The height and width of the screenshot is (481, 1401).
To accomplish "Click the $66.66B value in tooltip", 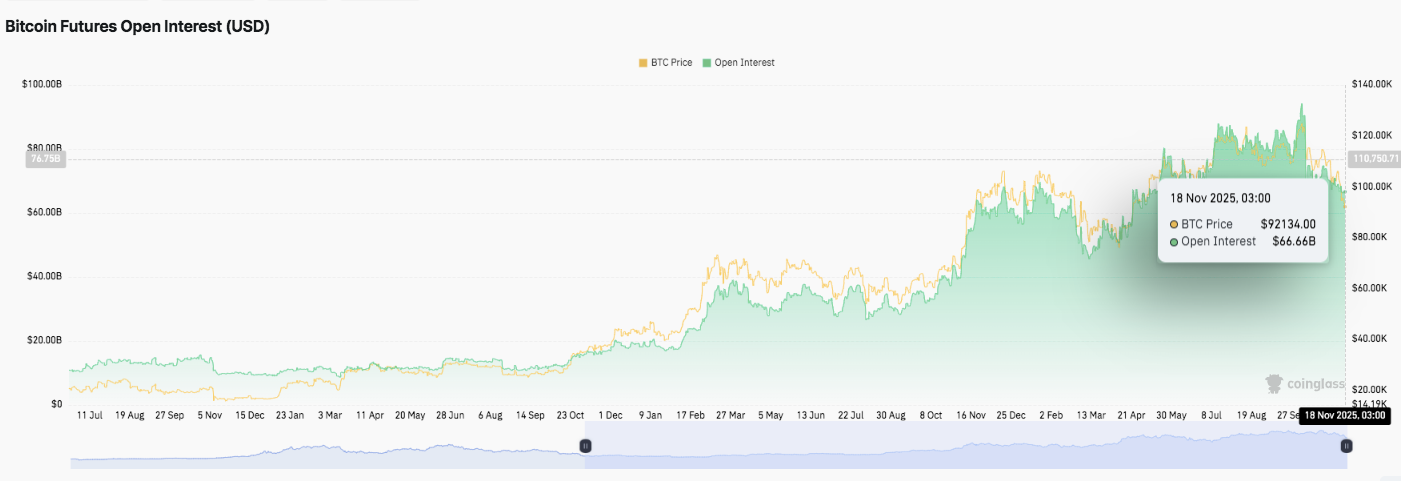I will click(1294, 241).
